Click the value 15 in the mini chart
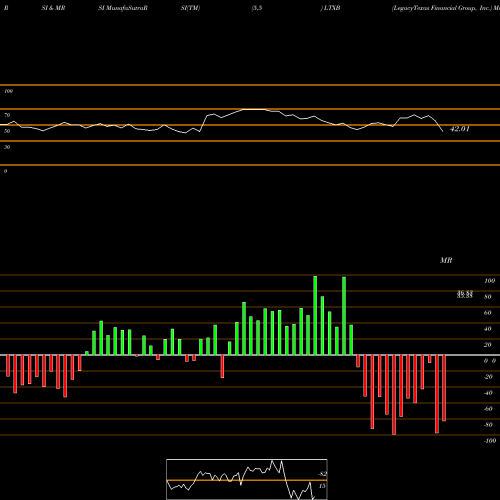This screenshot has width=500, height=500. tap(322, 486)
